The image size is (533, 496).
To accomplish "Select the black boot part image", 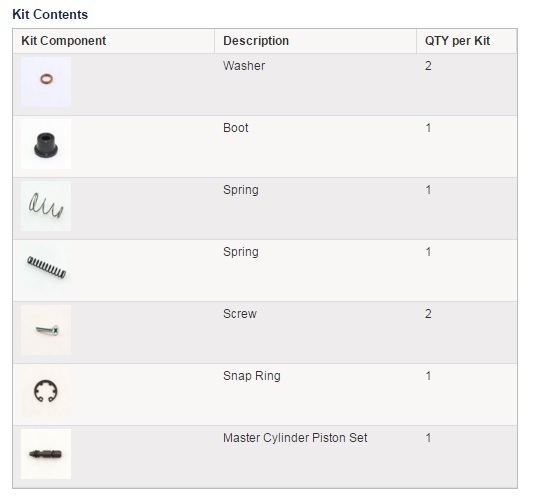I will tap(46, 144).
